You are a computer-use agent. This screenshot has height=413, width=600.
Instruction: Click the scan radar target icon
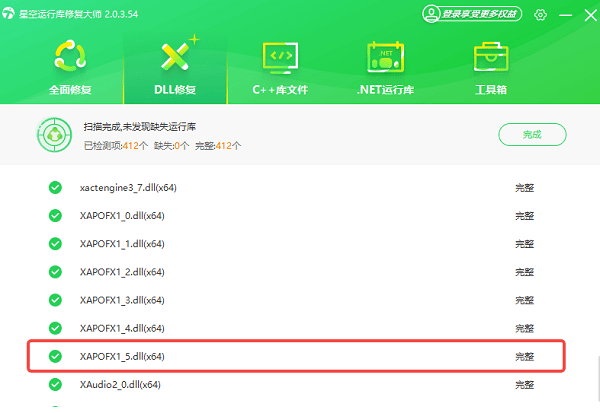54,135
